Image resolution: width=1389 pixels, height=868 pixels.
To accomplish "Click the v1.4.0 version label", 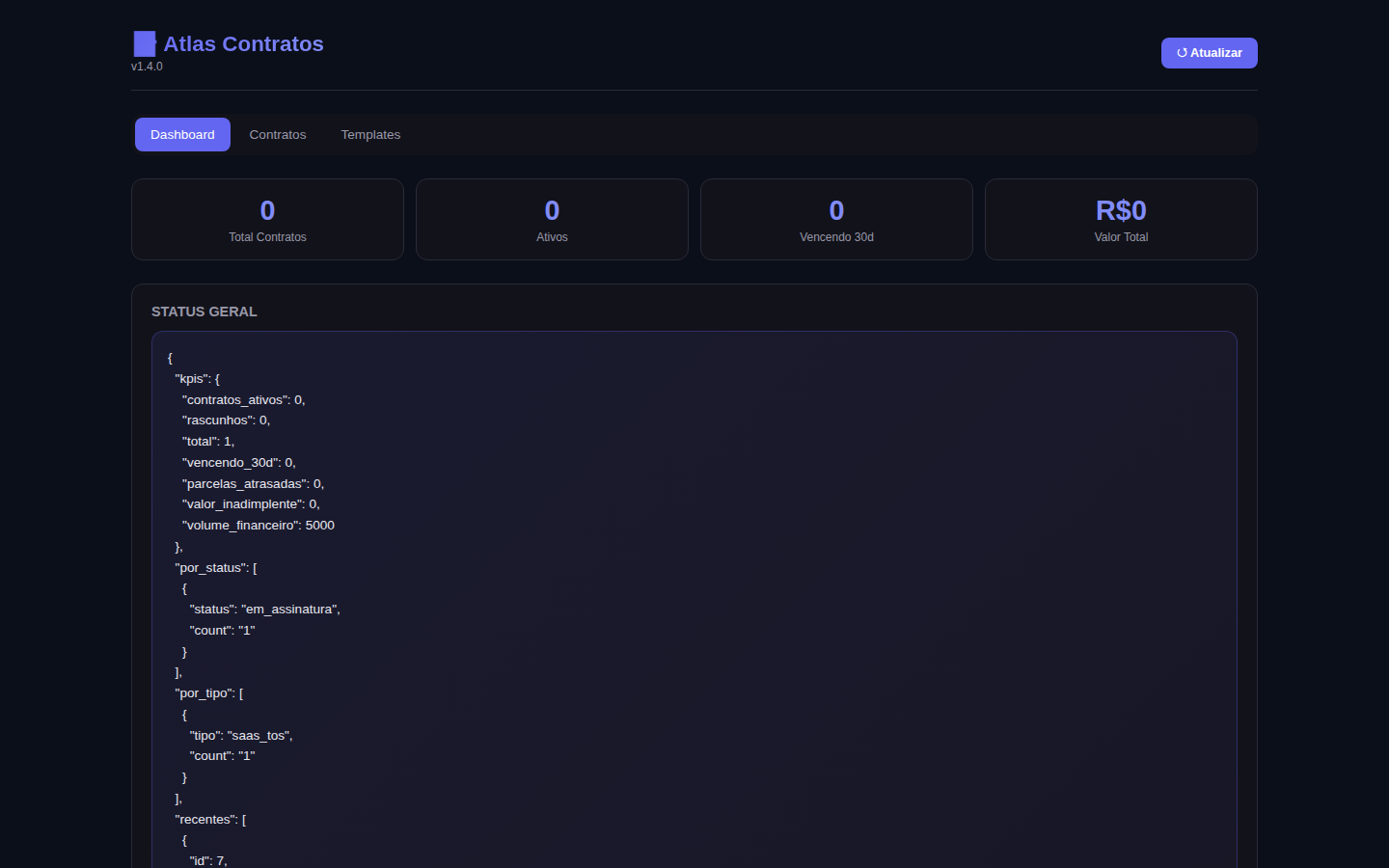I will click(147, 67).
